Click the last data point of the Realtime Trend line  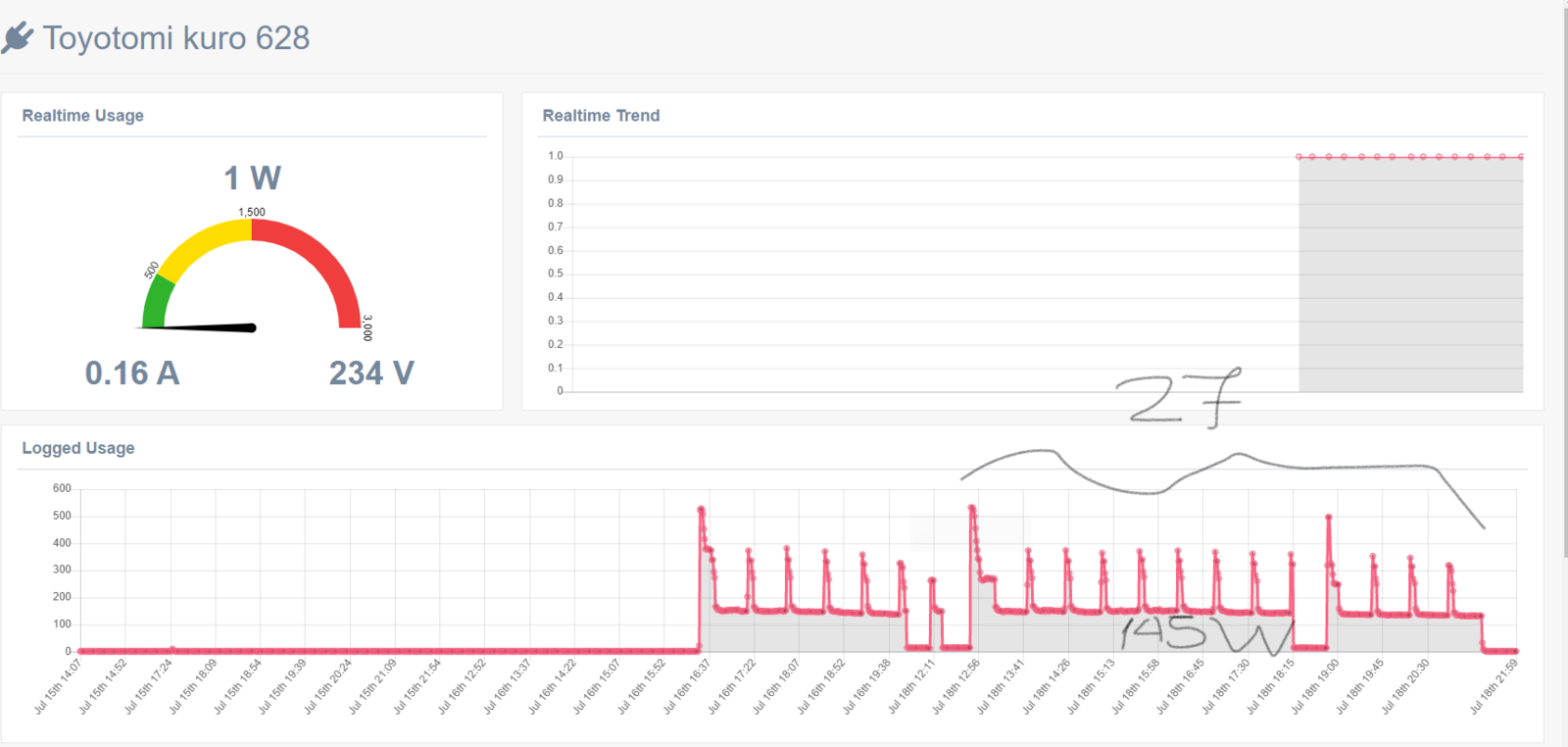pyautogui.click(x=1521, y=157)
